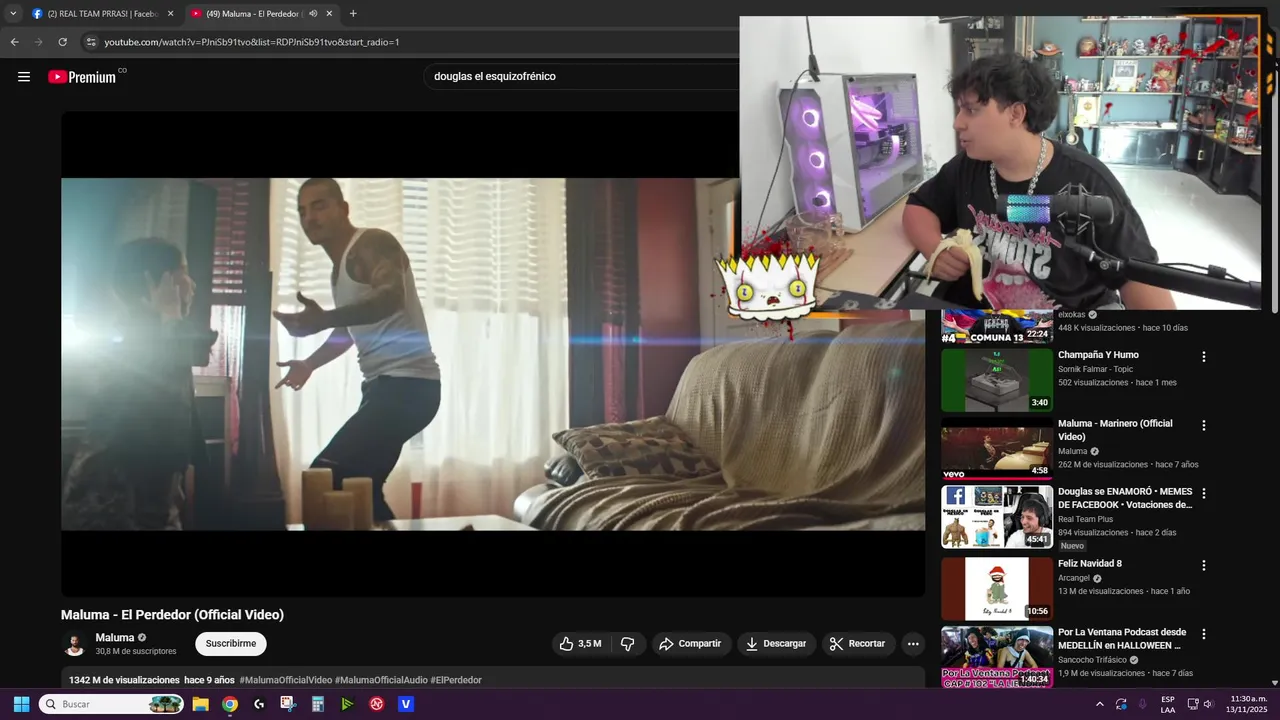Open system volume tray icon
Image resolution: width=1280 pixels, height=720 pixels.
tap(1208, 704)
